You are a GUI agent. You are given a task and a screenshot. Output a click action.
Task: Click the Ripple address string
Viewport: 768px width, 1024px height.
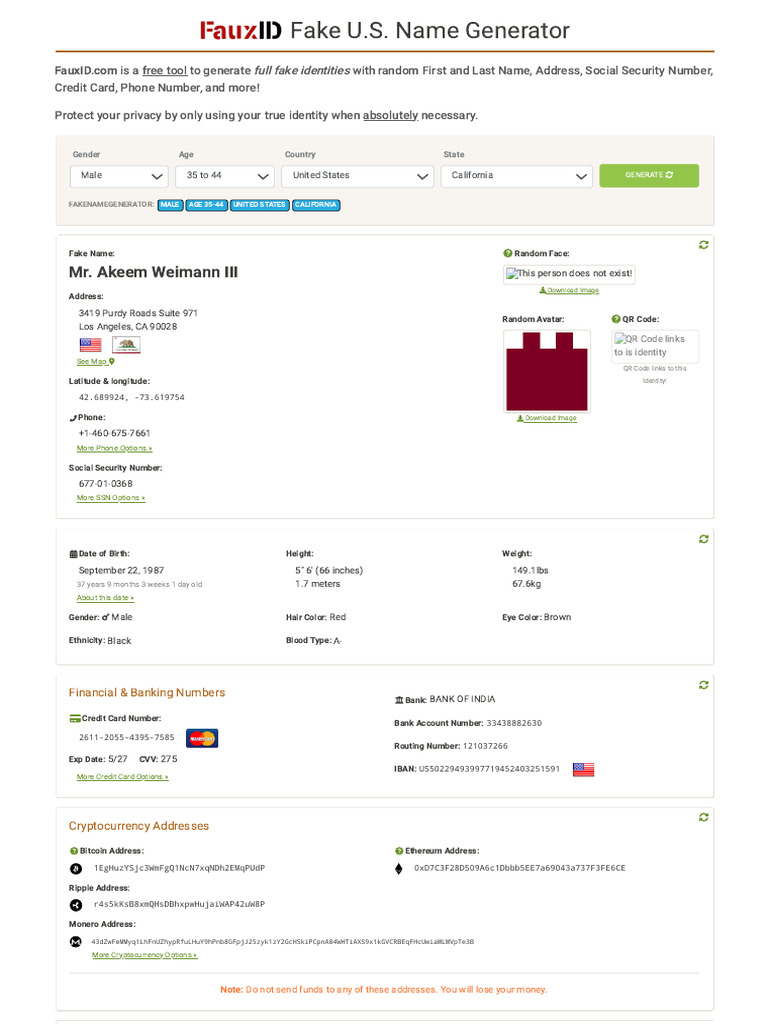point(180,904)
